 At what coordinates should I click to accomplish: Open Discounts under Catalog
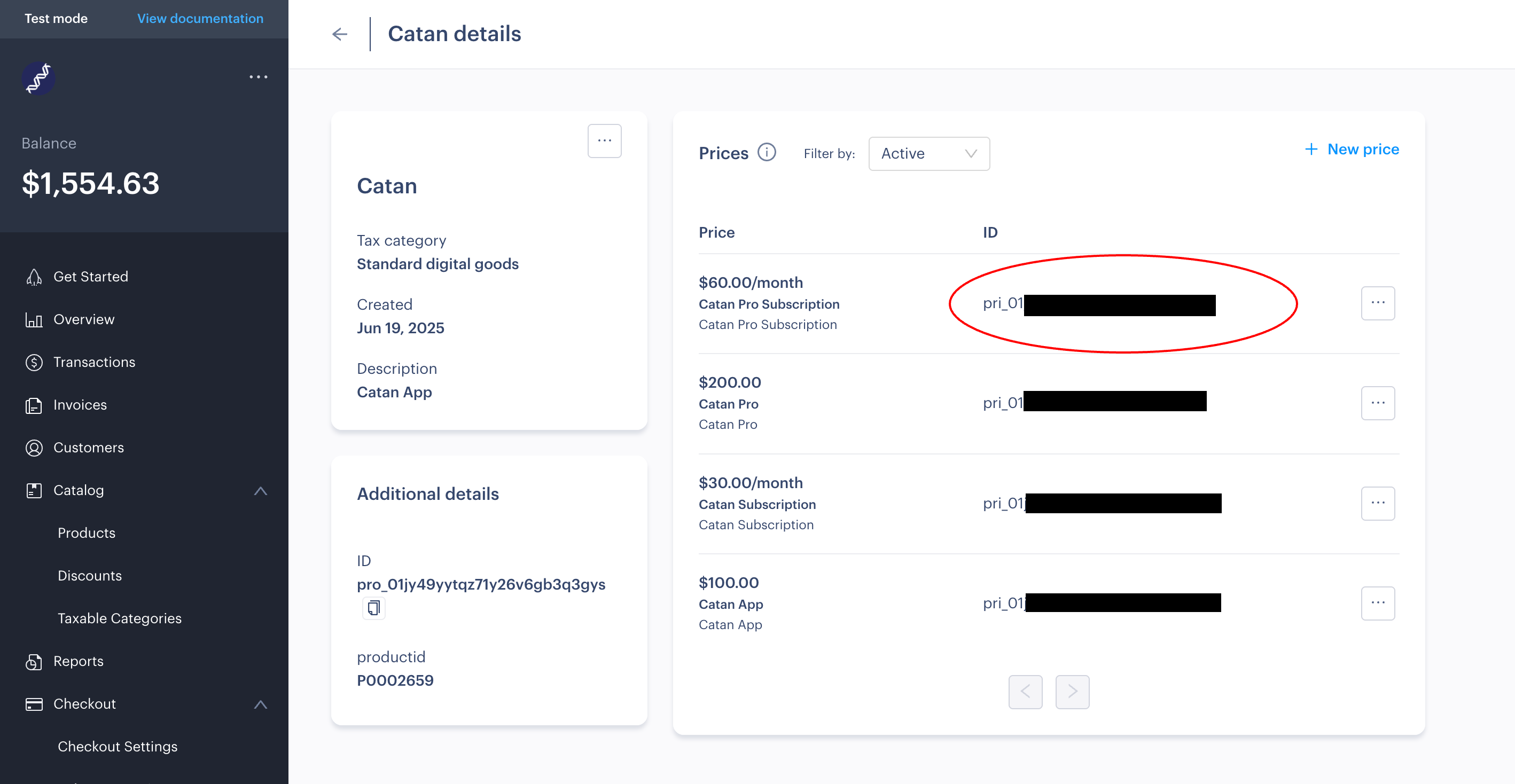pyautogui.click(x=90, y=576)
